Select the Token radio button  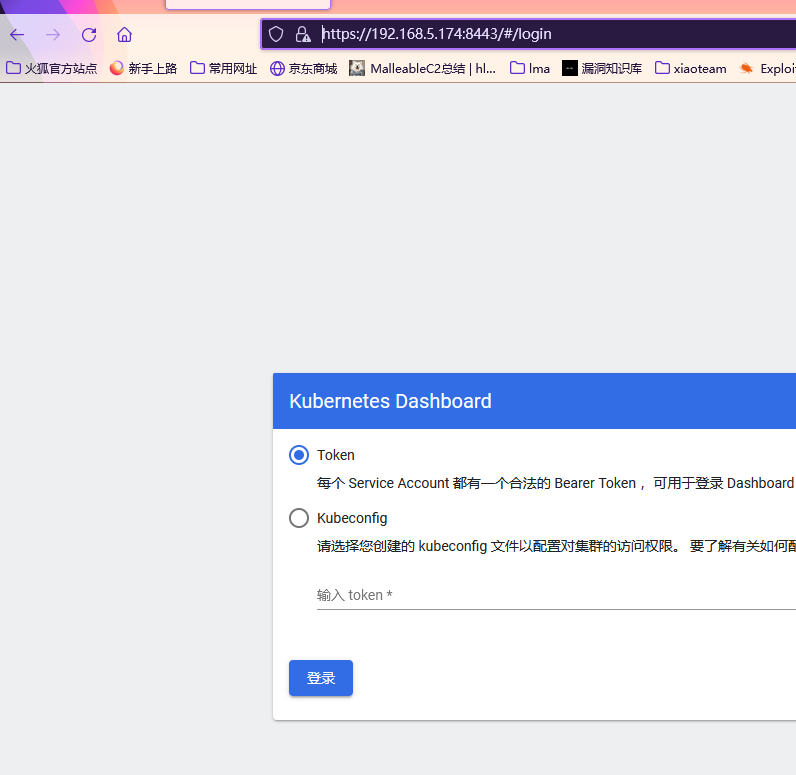pyautogui.click(x=299, y=455)
